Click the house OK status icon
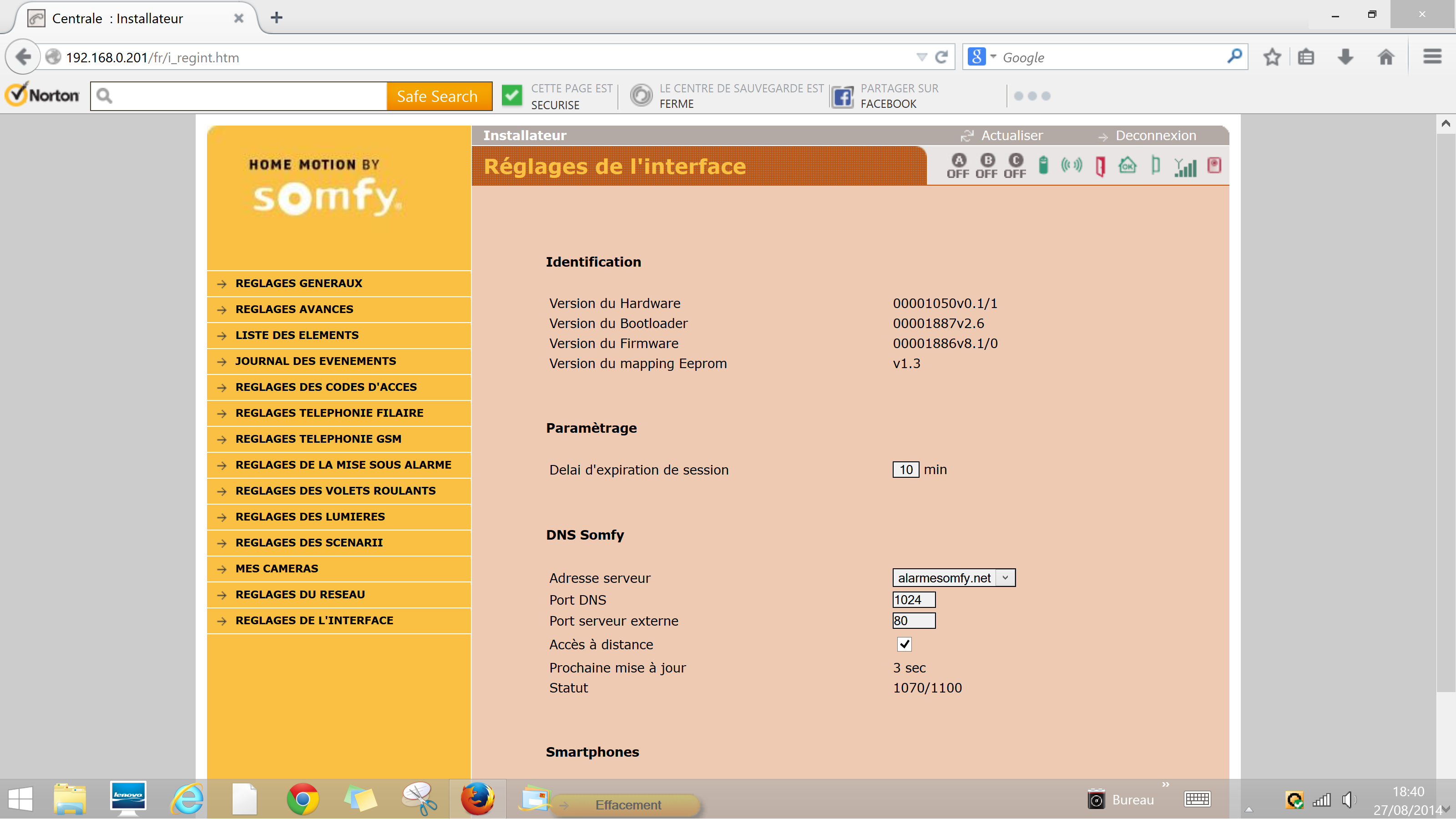The width and height of the screenshot is (1456, 819). (1127, 165)
